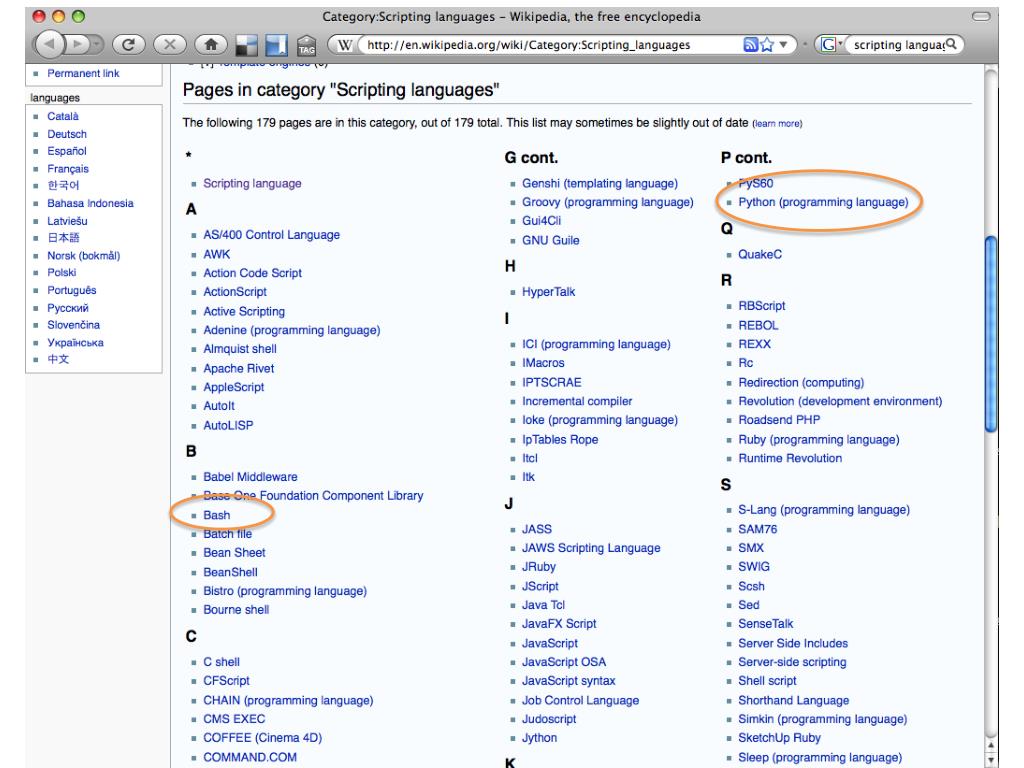This screenshot has height=768, width=1024.
Task: Open the IPTSCRAE article link
Action: 551,383
